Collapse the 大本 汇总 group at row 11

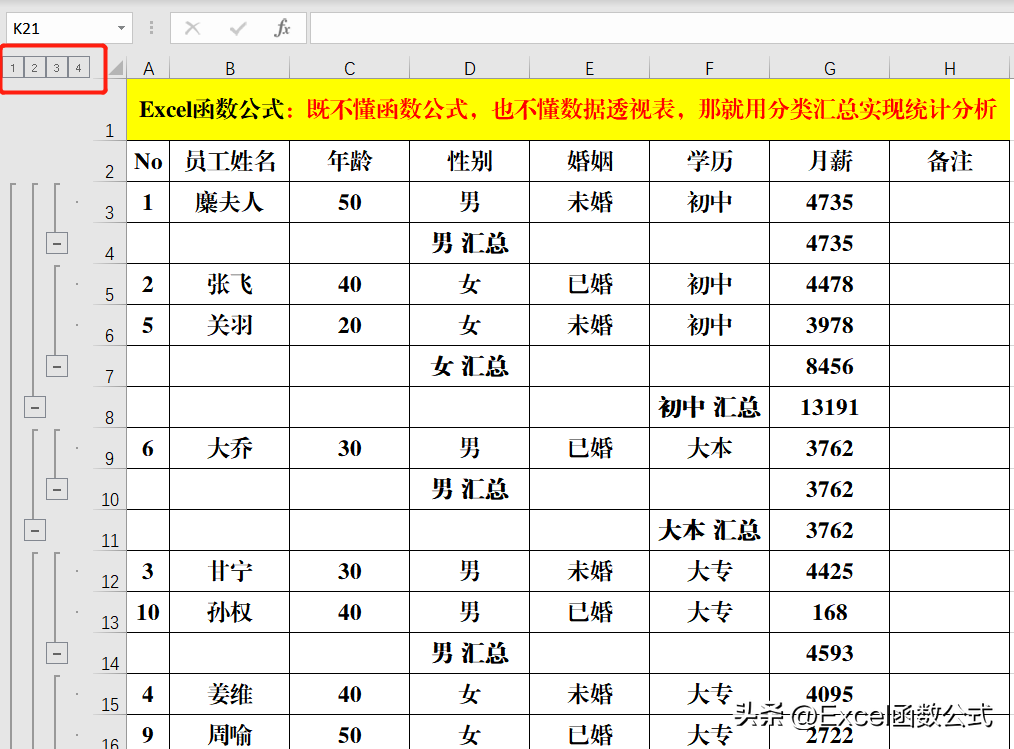coord(35,530)
